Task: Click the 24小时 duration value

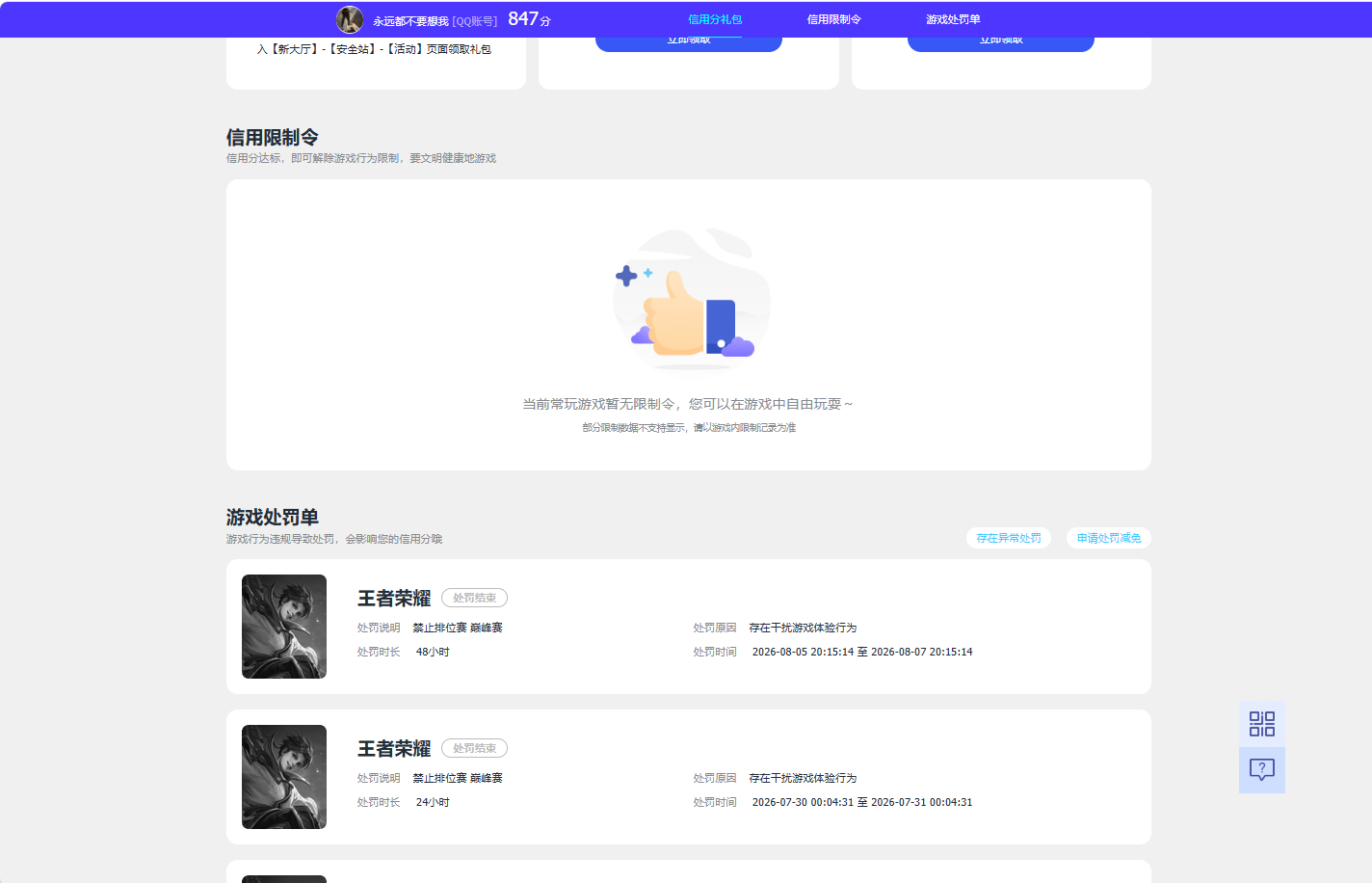Action: coord(433,802)
